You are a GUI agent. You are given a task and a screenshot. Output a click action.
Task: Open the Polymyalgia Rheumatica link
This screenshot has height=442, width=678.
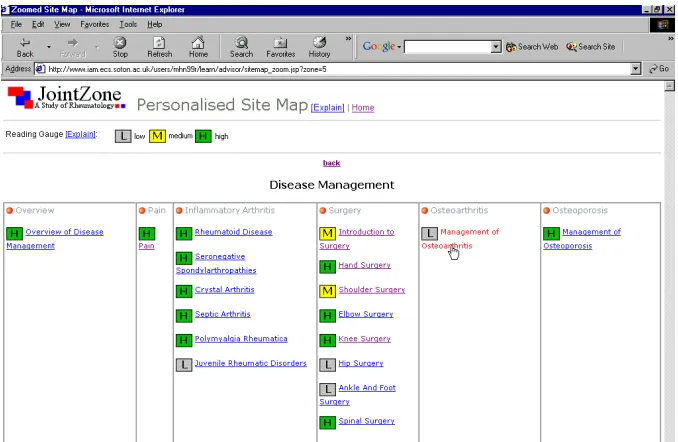(241, 339)
